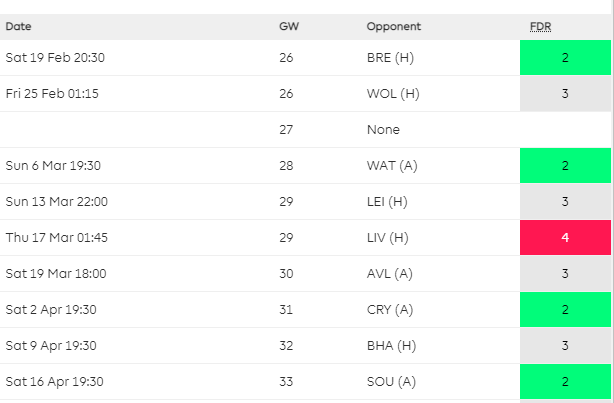
Task: Click the Date column header
Action: coord(19,26)
